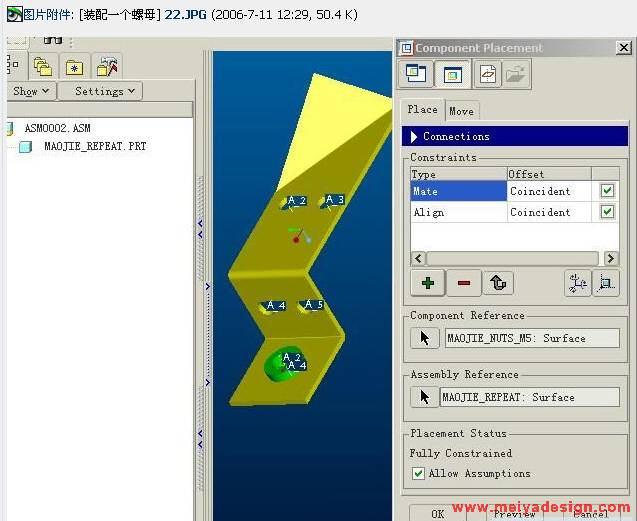Image resolution: width=637 pixels, height=521 pixels.
Task: Open the Show dropdown menu
Action: coord(31,91)
